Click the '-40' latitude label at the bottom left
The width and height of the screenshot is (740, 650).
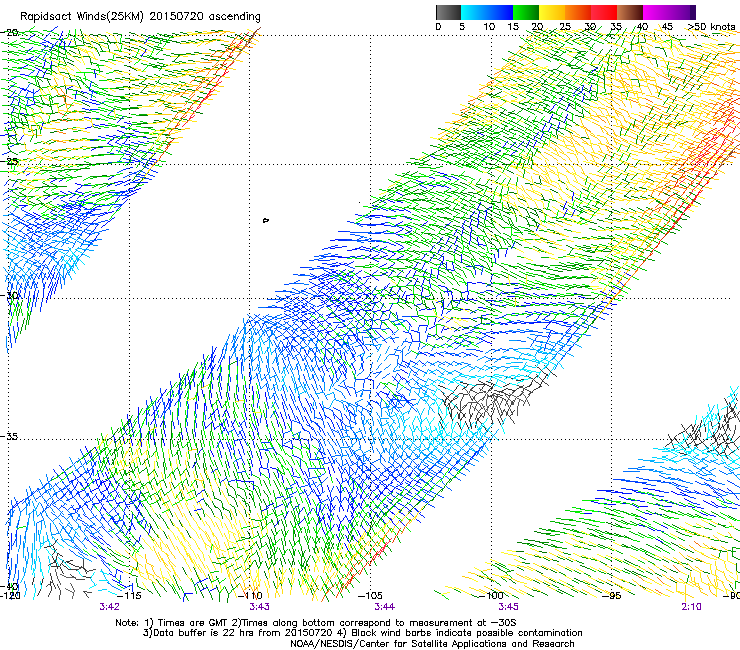[x=10, y=586]
